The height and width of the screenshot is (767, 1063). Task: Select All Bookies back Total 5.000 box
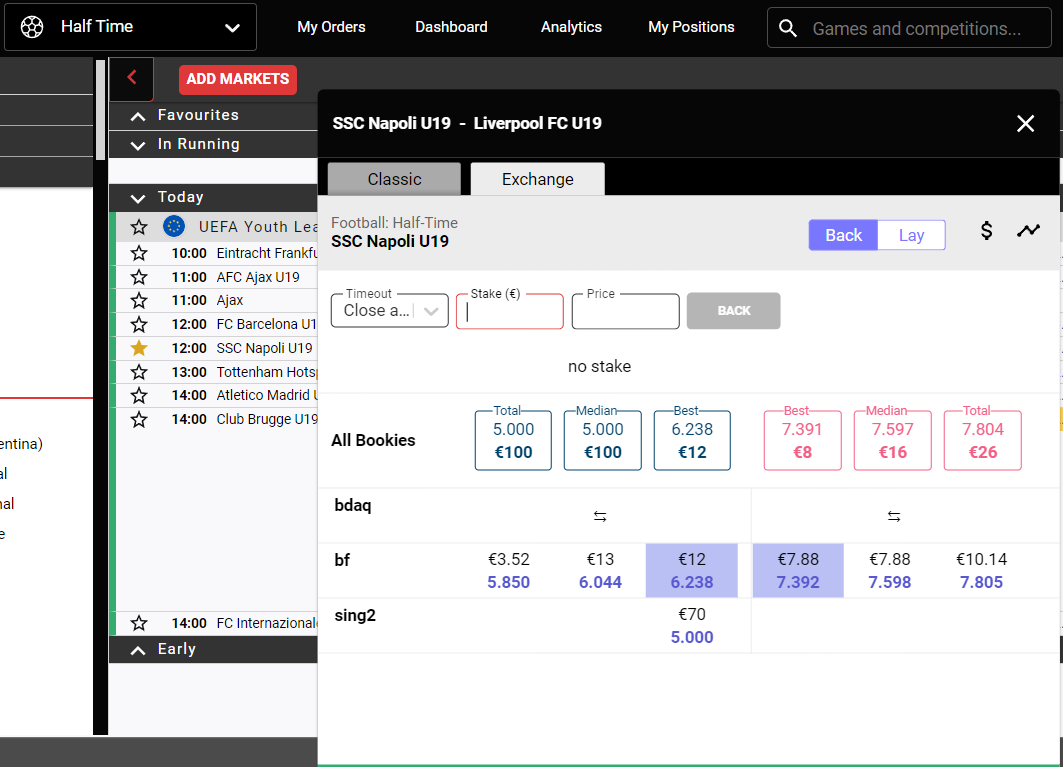513,440
